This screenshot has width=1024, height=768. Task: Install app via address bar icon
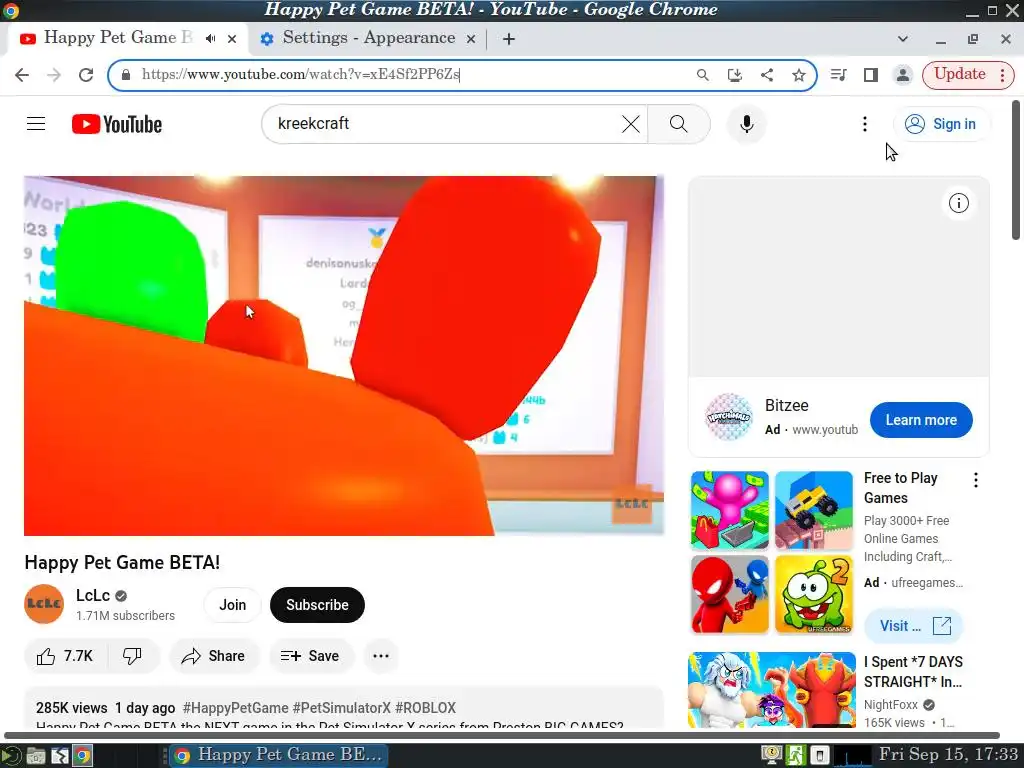[735, 75]
